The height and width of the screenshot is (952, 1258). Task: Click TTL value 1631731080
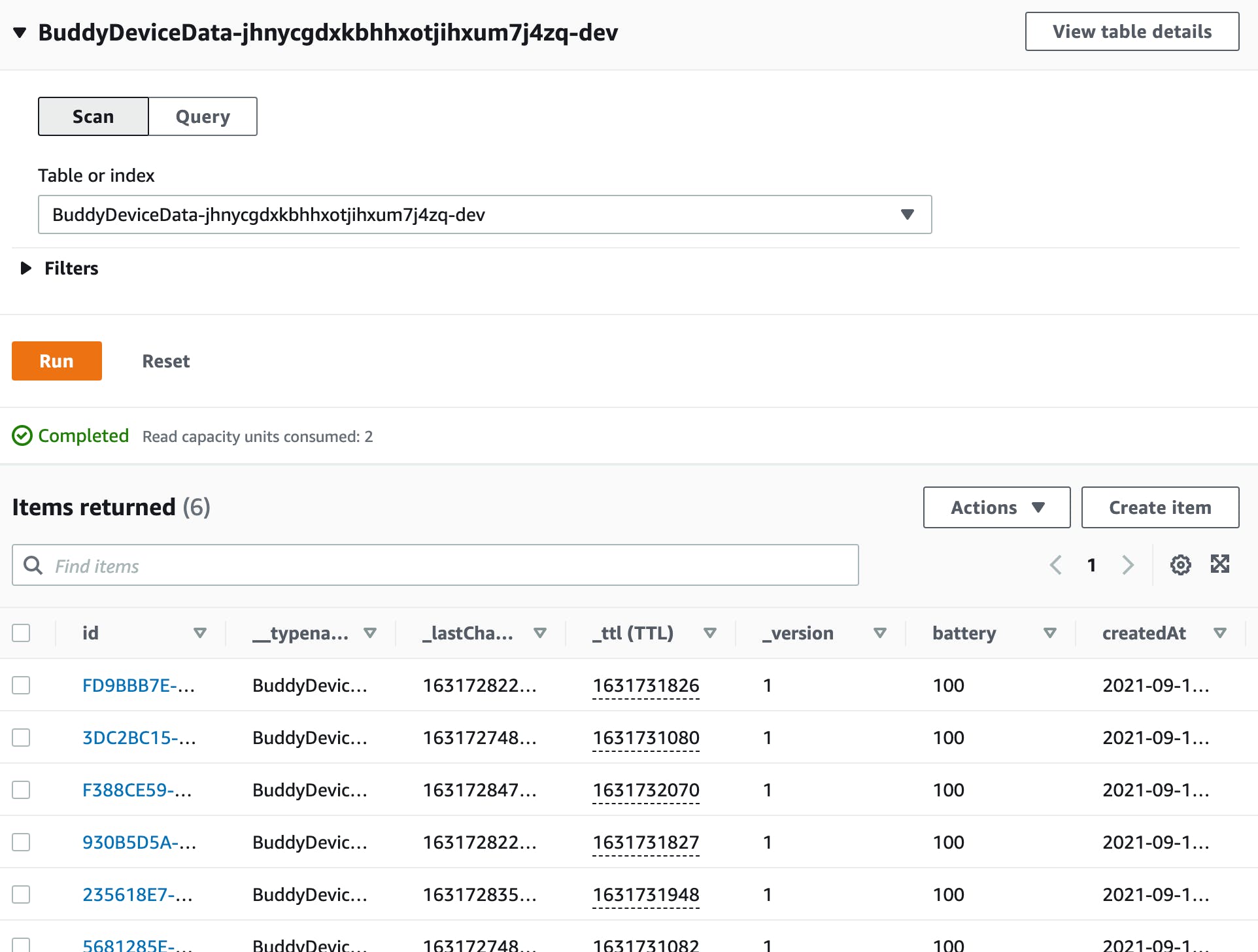[x=646, y=738]
